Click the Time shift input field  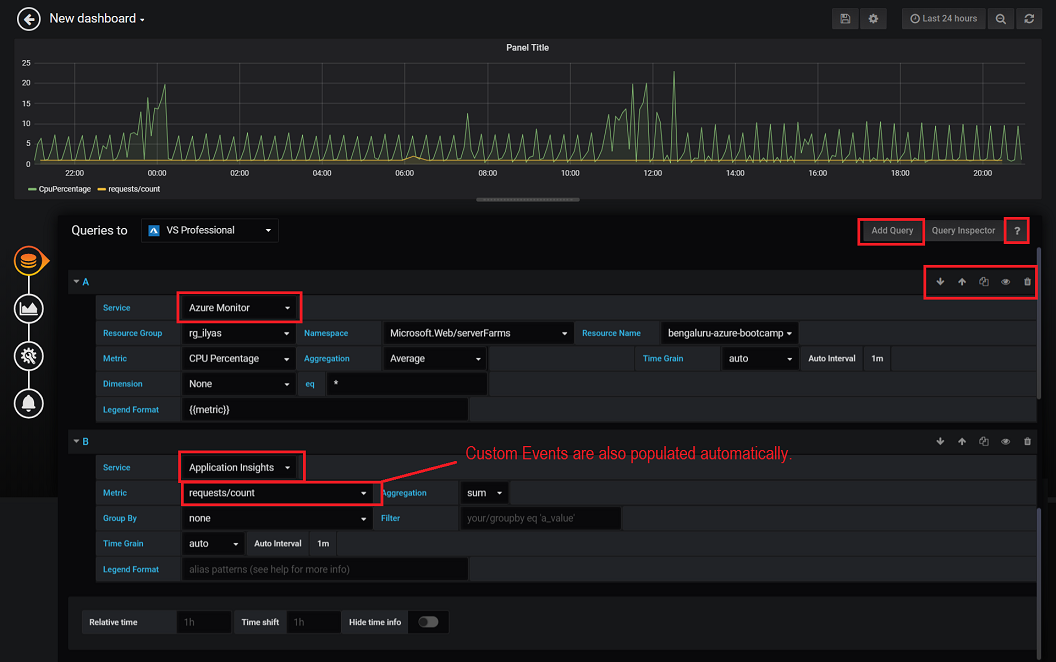[313, 622]
